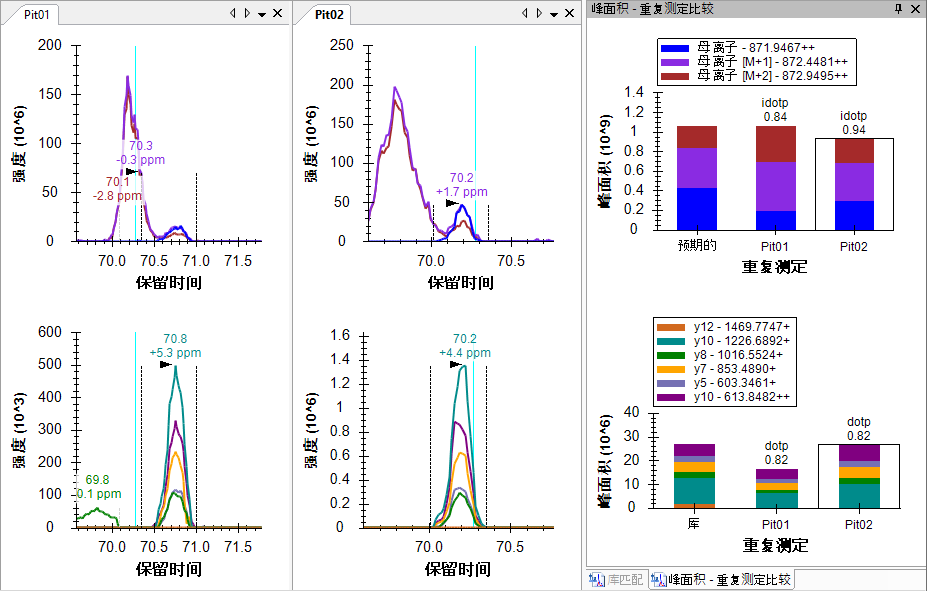
Task: Click the peak apex arrow at 70.8 in Pit01
Action: pos(166,364)
